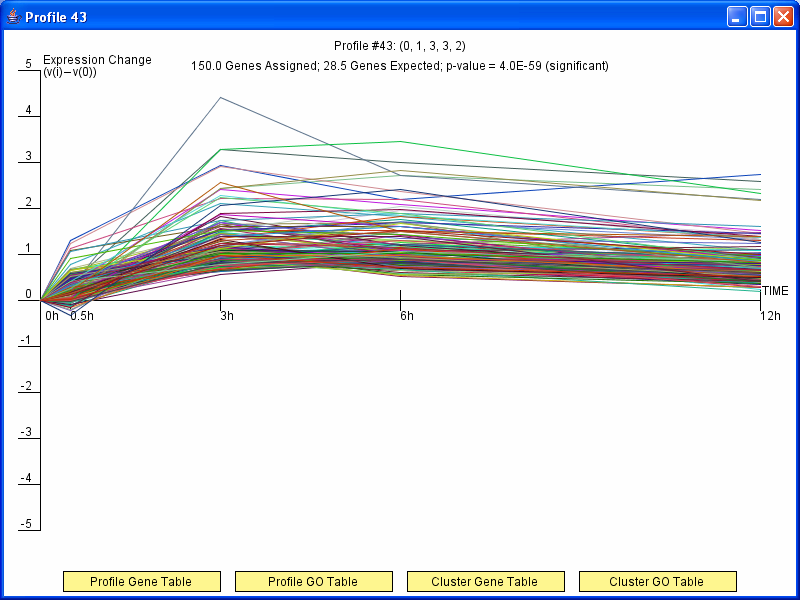Viewport: 800px width, 600px height.
Task: Open the Cluster Gene Table
Action: [x=486, y=582]
